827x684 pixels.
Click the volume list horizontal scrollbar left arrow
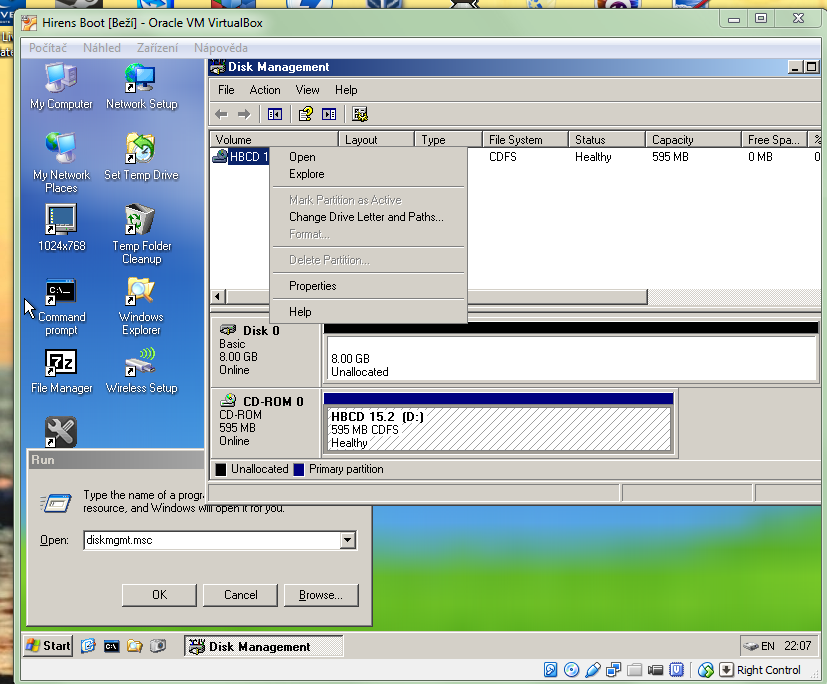coord(218,296)
